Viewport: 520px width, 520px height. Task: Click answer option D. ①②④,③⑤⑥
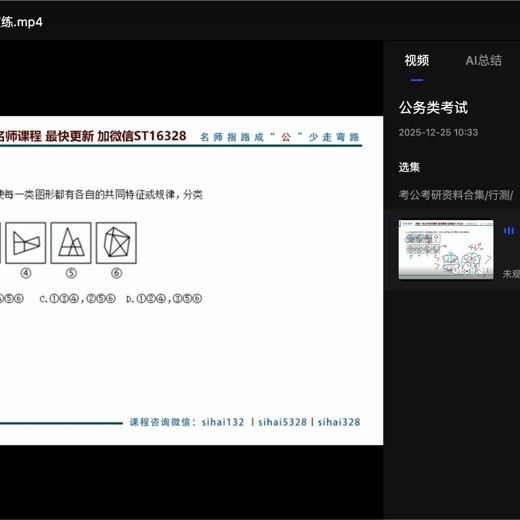[164, 299]
